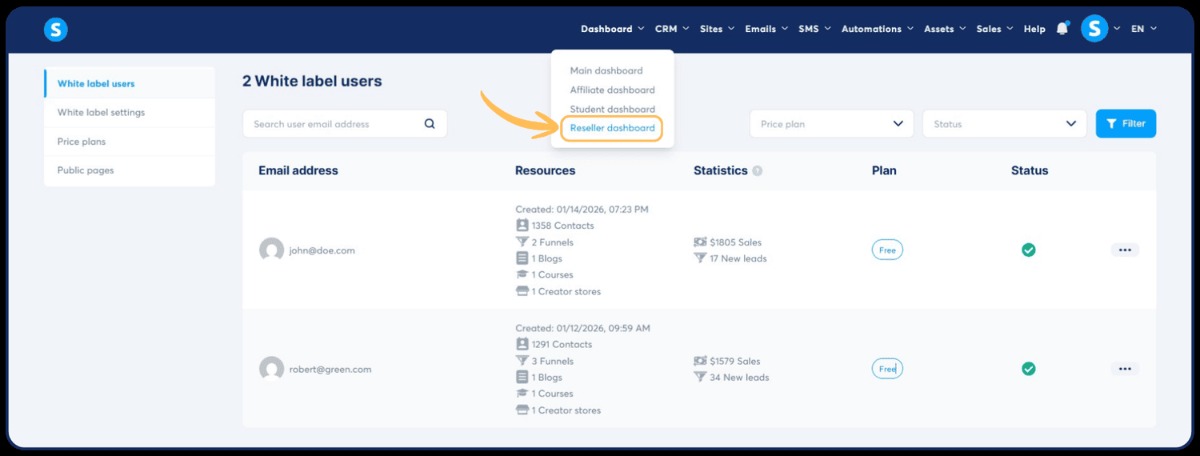Open the Price plan dropdown

[x=832, y=124]
